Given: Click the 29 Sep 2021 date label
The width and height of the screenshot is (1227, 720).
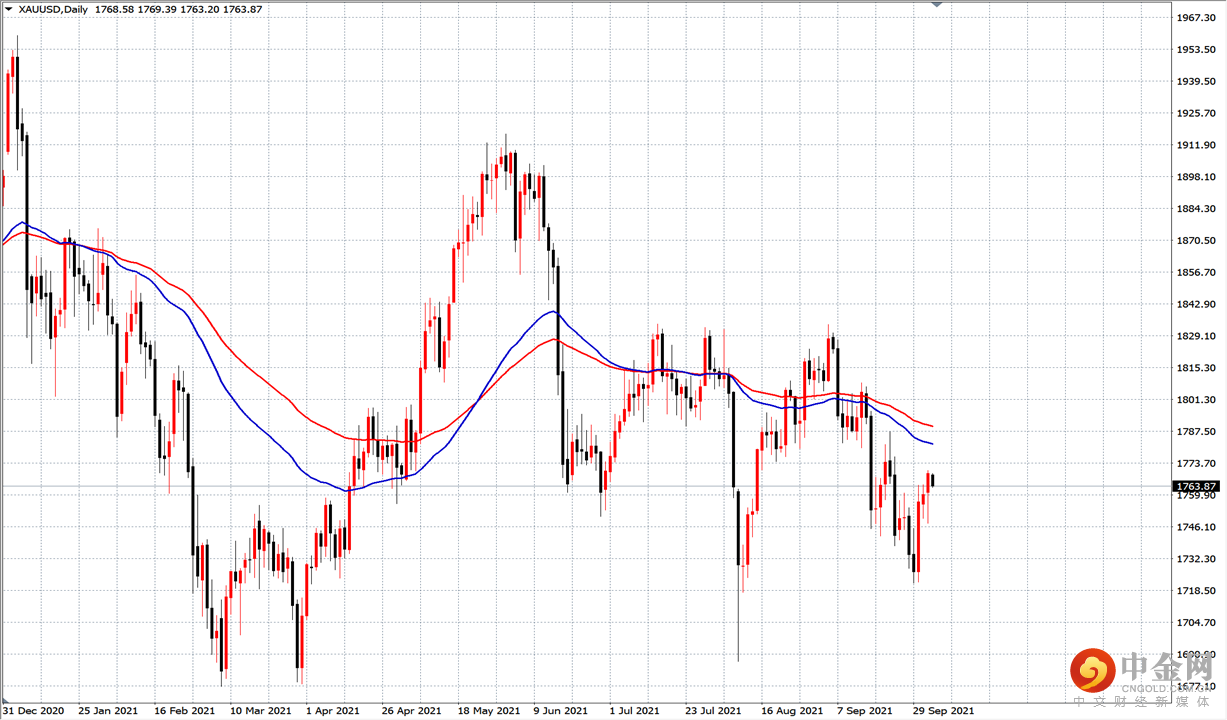Looking at the screenshot, I should 943,711.
